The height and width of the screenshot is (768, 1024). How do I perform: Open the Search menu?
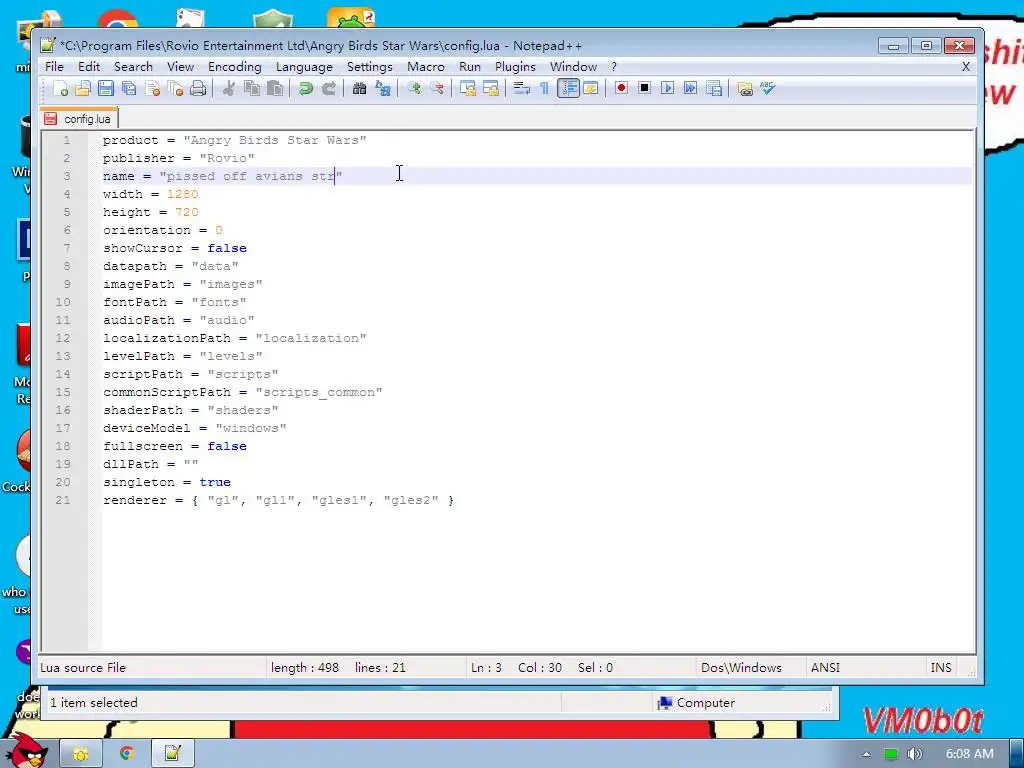(x=133, y=67)
